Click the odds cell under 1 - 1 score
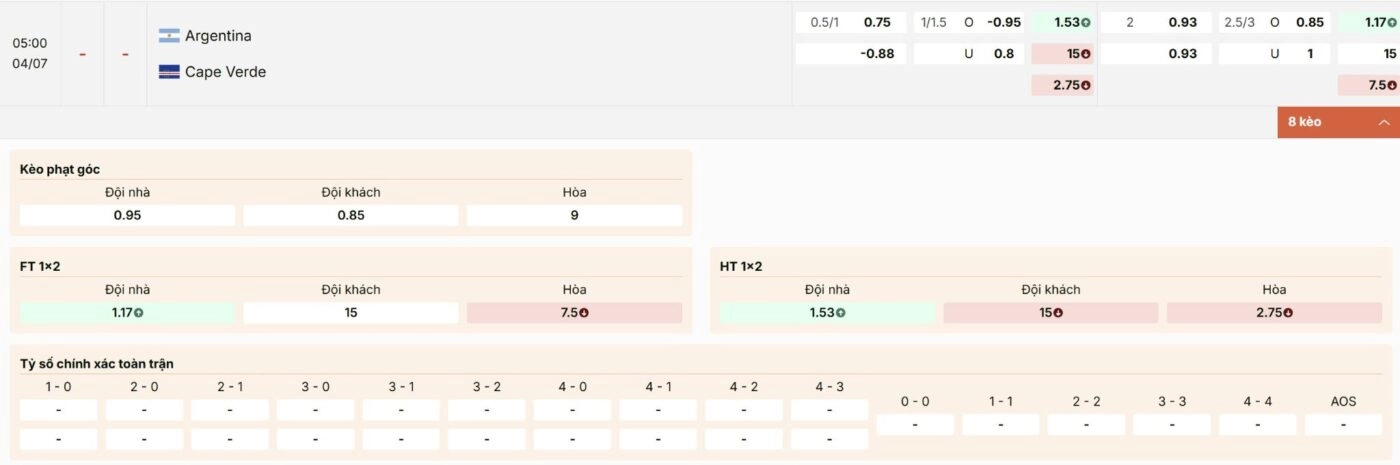The width and height of the screenshot is (1400, 465). point(1001,425)
